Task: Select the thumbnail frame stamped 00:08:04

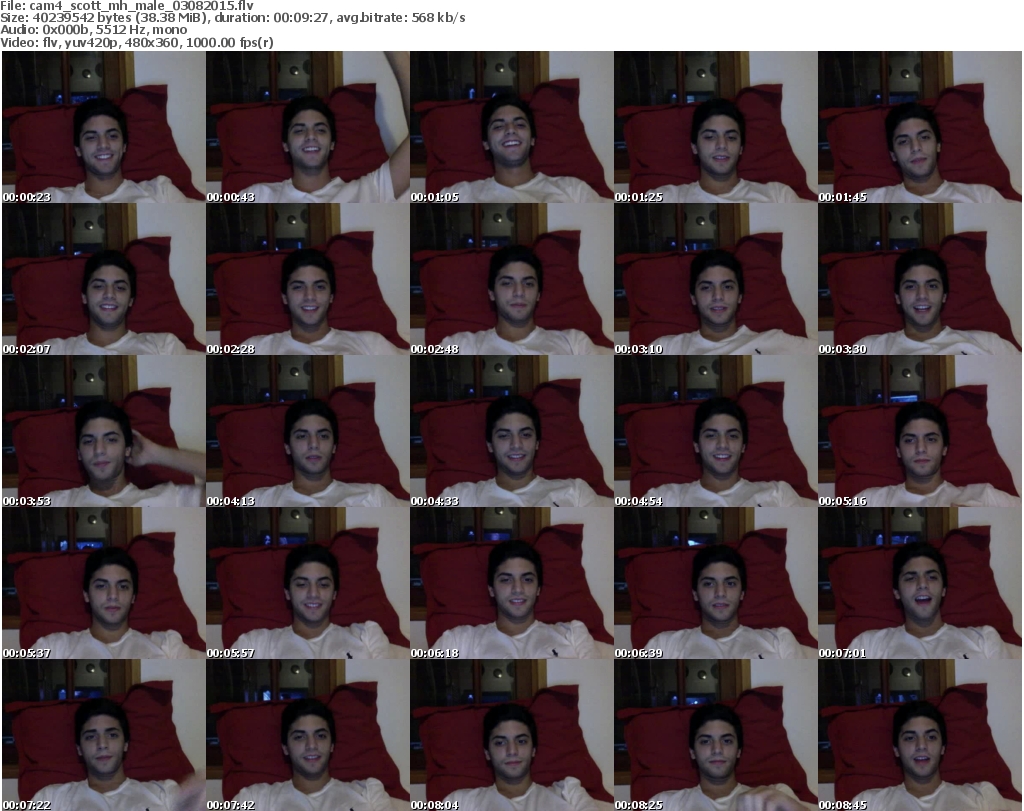Action: click(511, 735)
